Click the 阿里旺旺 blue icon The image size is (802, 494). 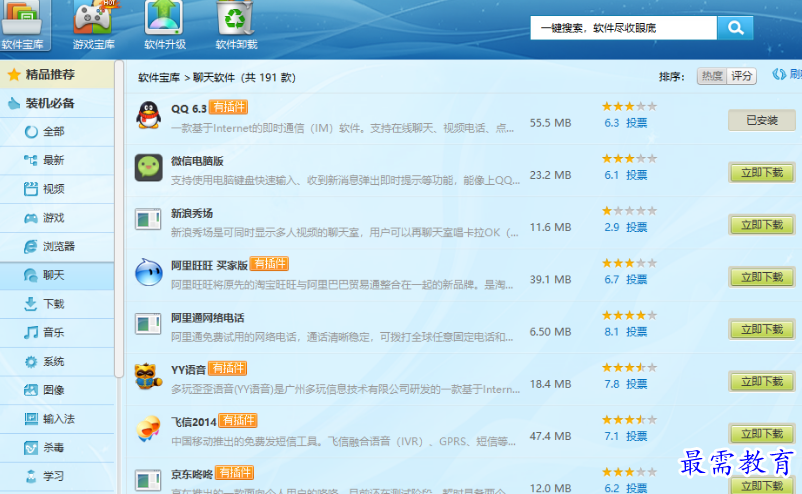tap(149, 272)
